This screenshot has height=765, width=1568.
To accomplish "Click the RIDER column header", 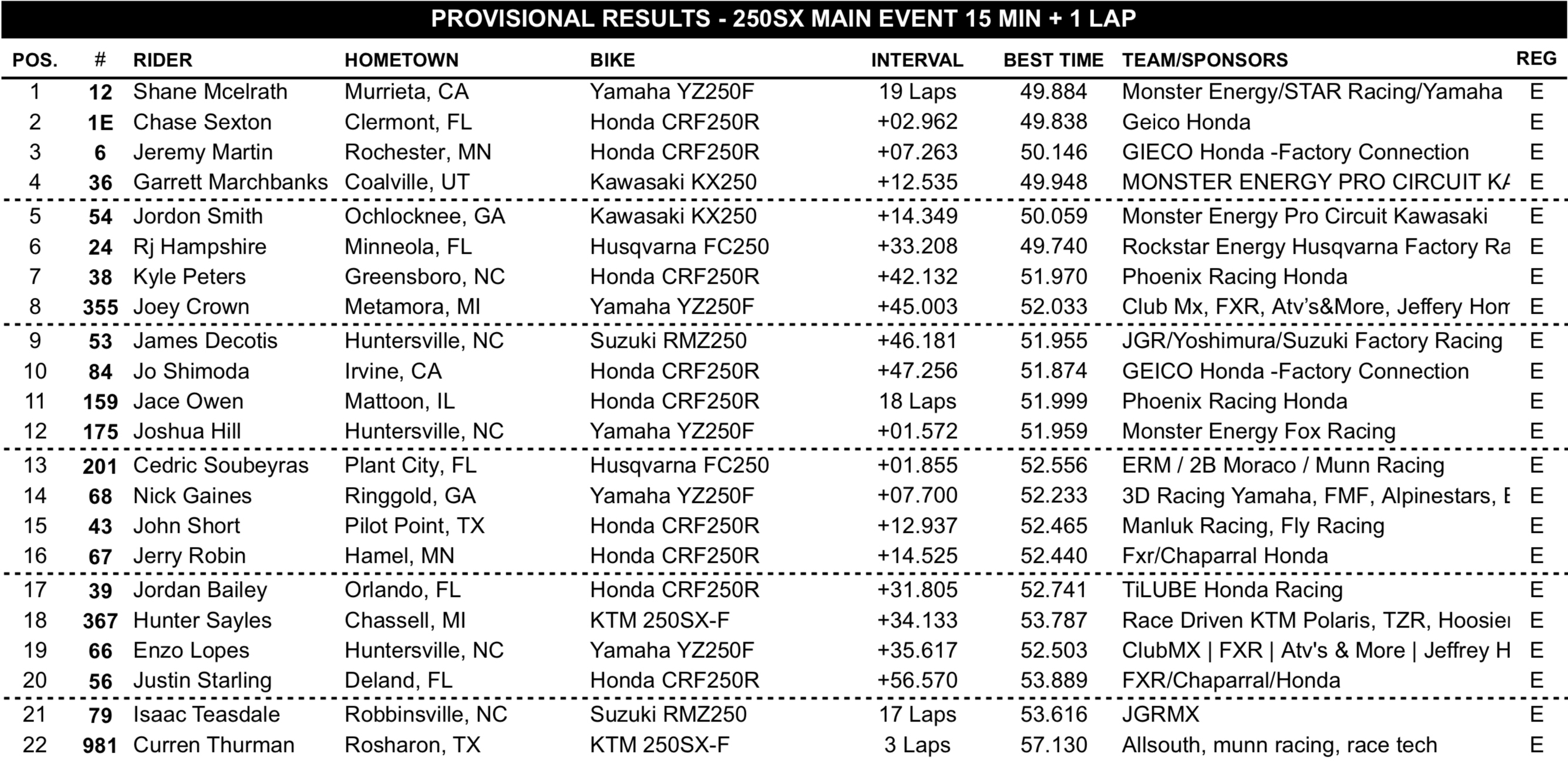I will tap(163, 60).
